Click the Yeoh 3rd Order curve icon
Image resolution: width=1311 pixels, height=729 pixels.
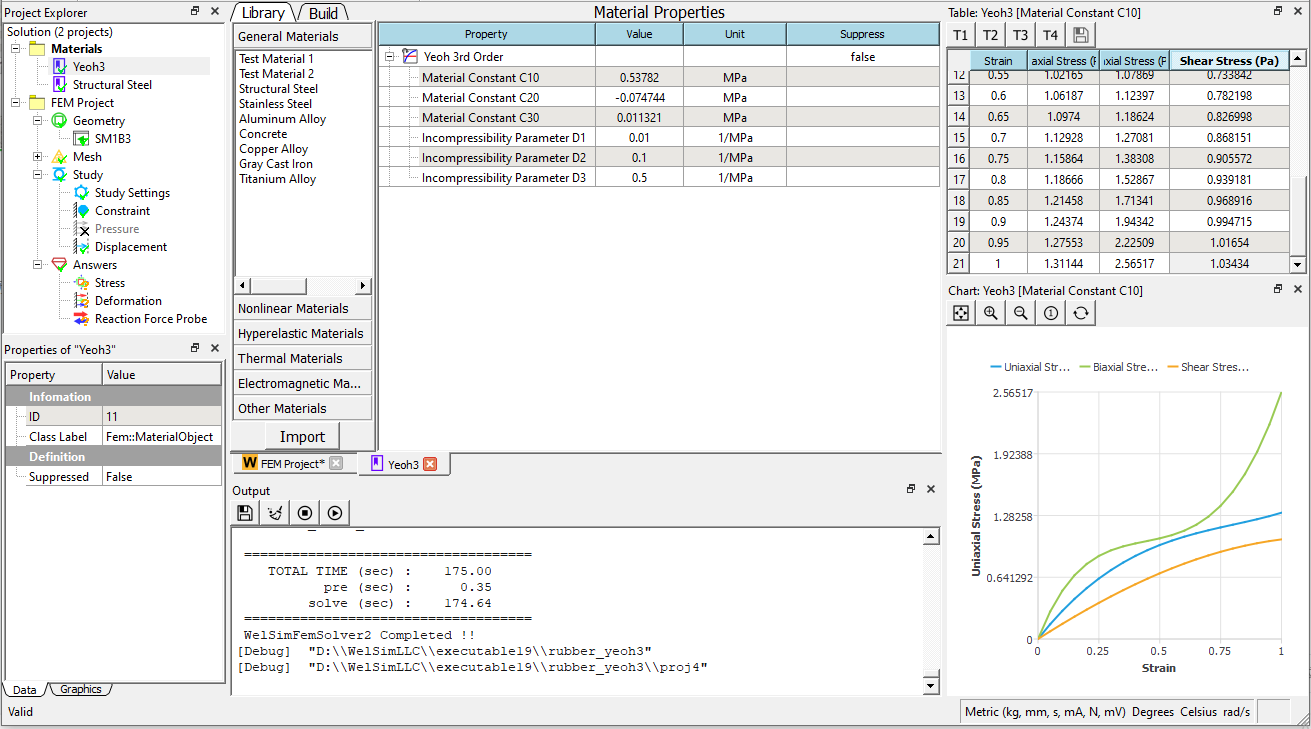click(410, 57)
